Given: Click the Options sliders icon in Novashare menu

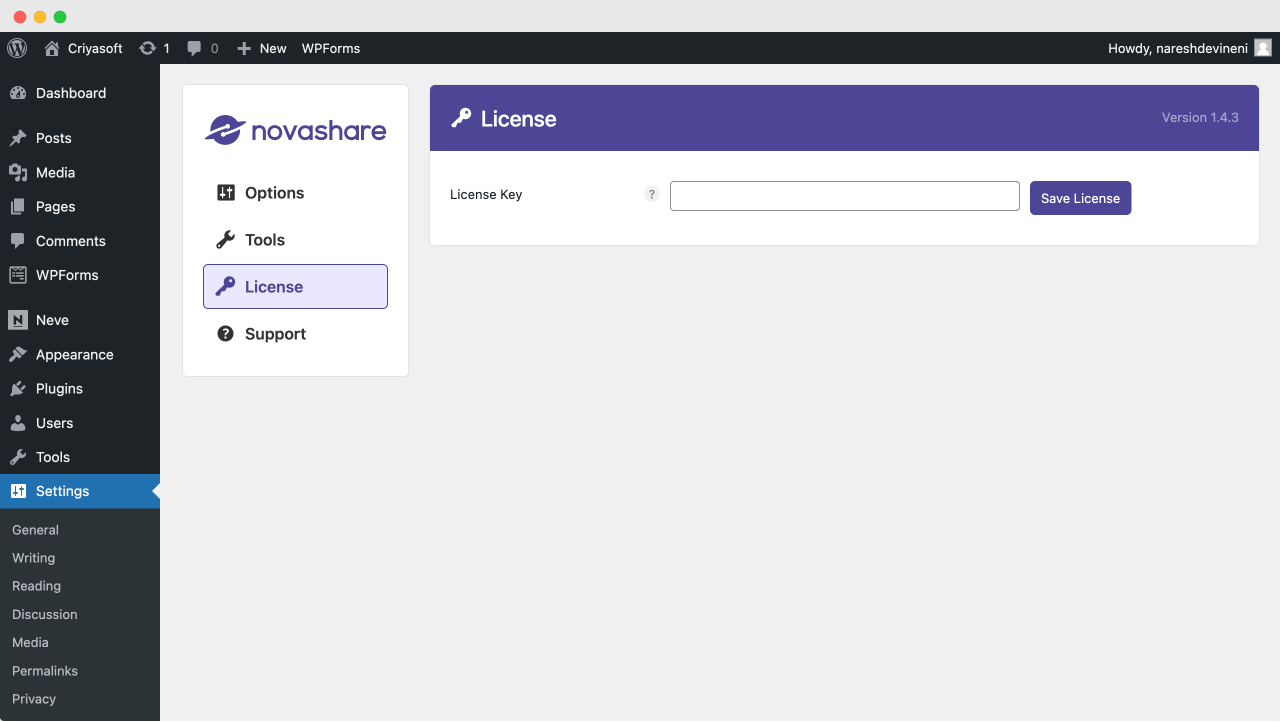Looking at the screenshot, I should click(226, 193).
